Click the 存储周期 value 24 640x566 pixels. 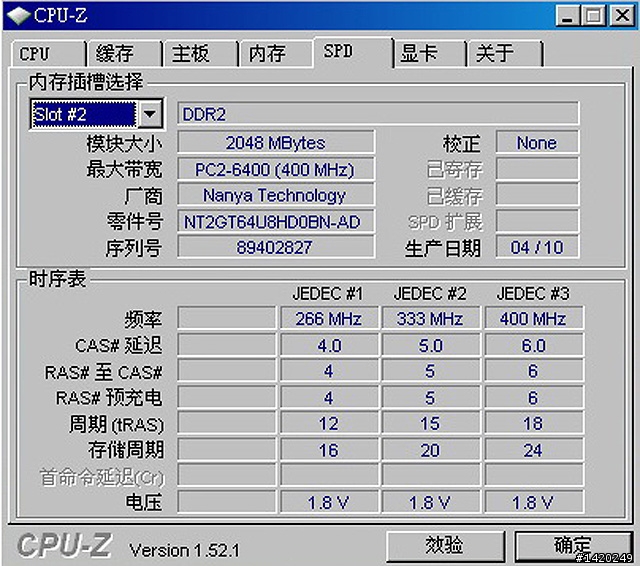pyautogui.click(x=533, y=450)
